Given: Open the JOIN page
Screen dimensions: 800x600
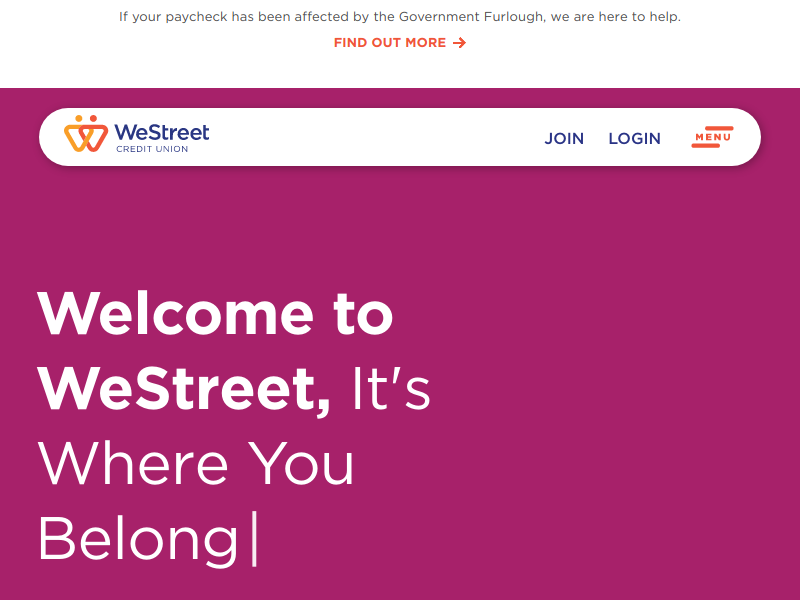Looking at the screenshot, I should (564, 139).
